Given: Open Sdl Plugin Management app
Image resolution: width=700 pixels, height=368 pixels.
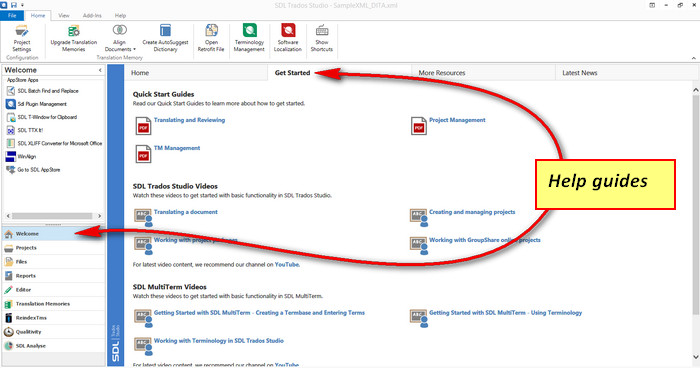Looking at the screenshot, I should (x=37, y=104).
